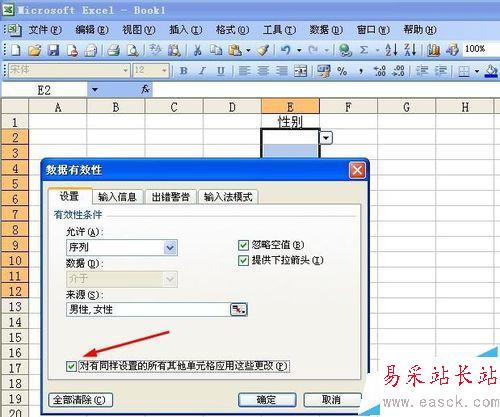The image size is (500, 417).
Task: Click the Sort Ascending icon
Action: [x=391, y=50]
